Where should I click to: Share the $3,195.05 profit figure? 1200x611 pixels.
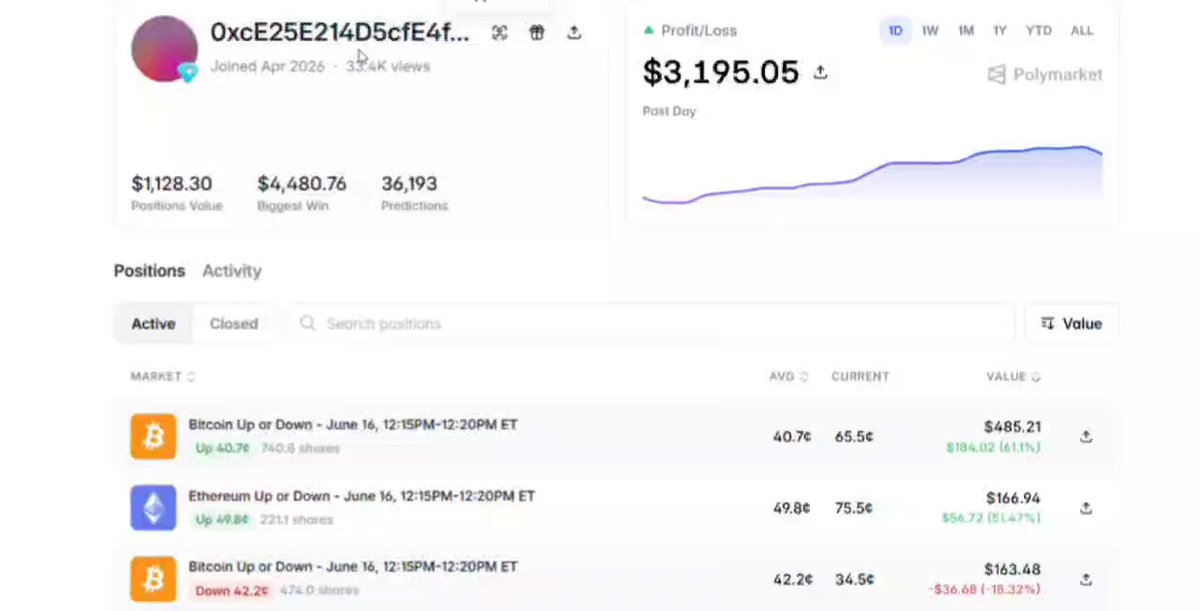(x=820, y=72)
